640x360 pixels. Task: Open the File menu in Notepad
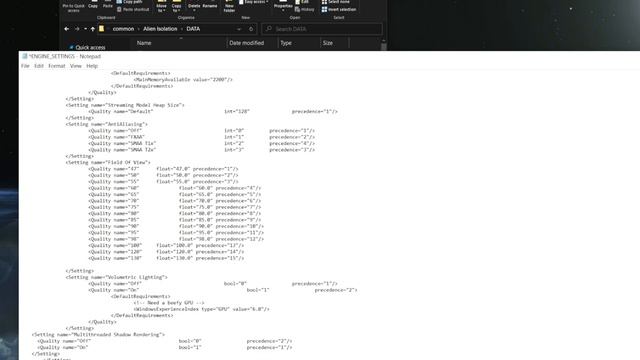click(25, 66)
